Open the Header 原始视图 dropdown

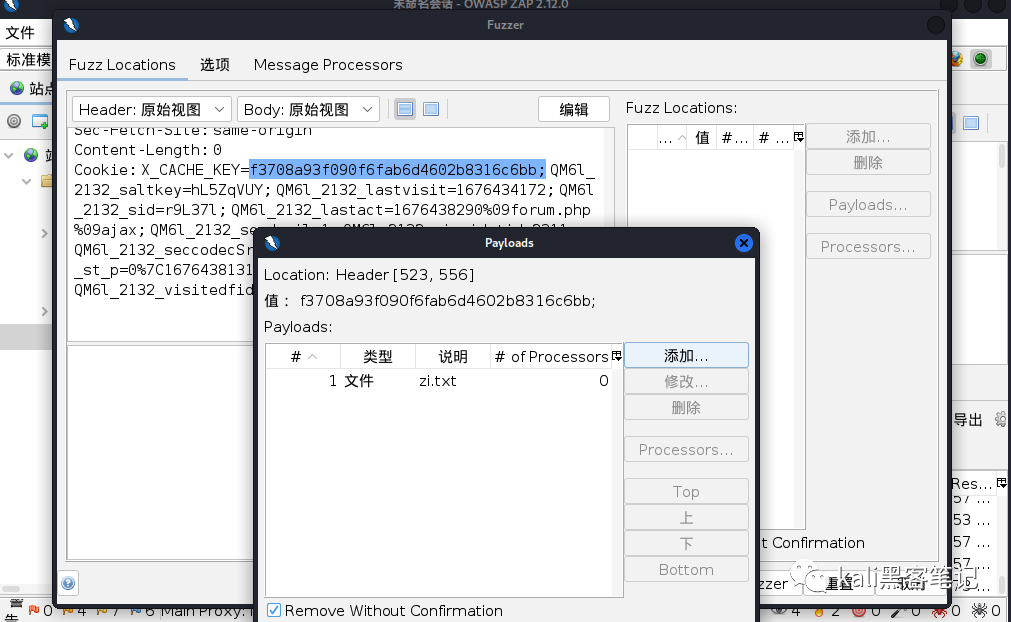(x=152, y=110)
